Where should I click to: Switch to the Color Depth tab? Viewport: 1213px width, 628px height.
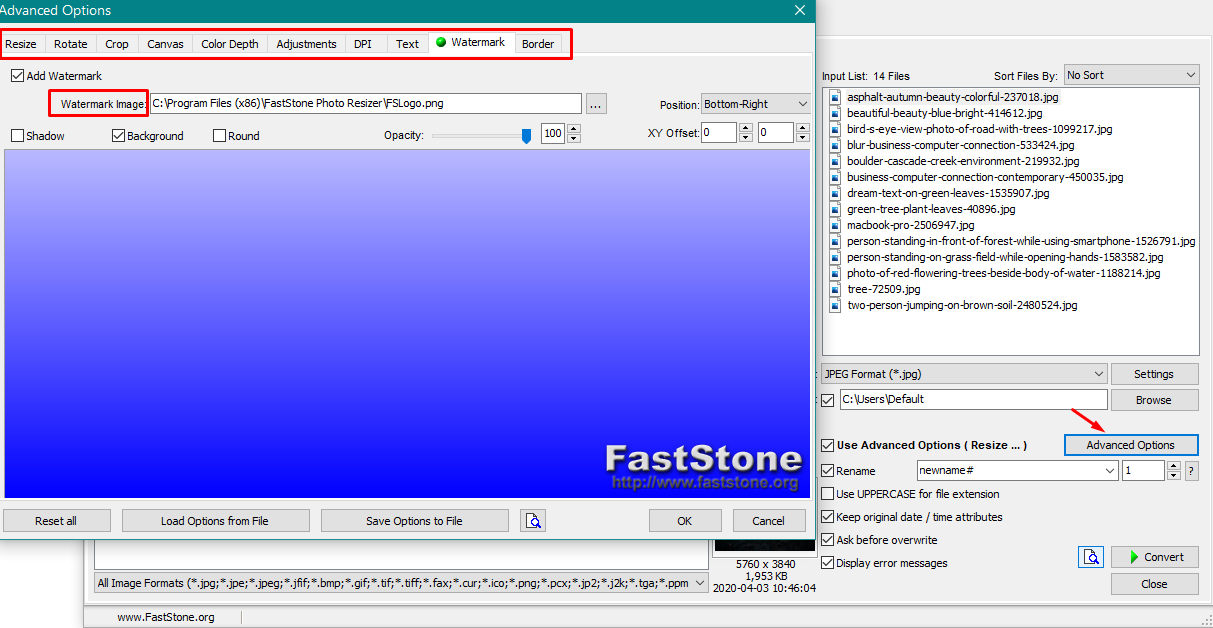(x=230, y=44)
